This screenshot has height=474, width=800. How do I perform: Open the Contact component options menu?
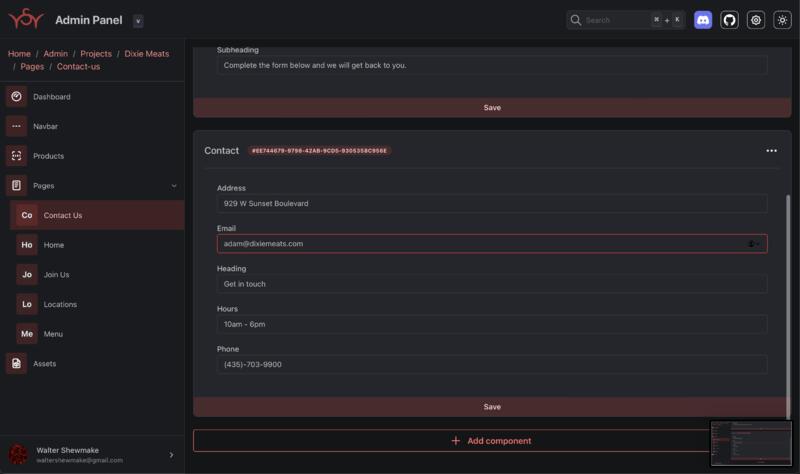(771, 151)
